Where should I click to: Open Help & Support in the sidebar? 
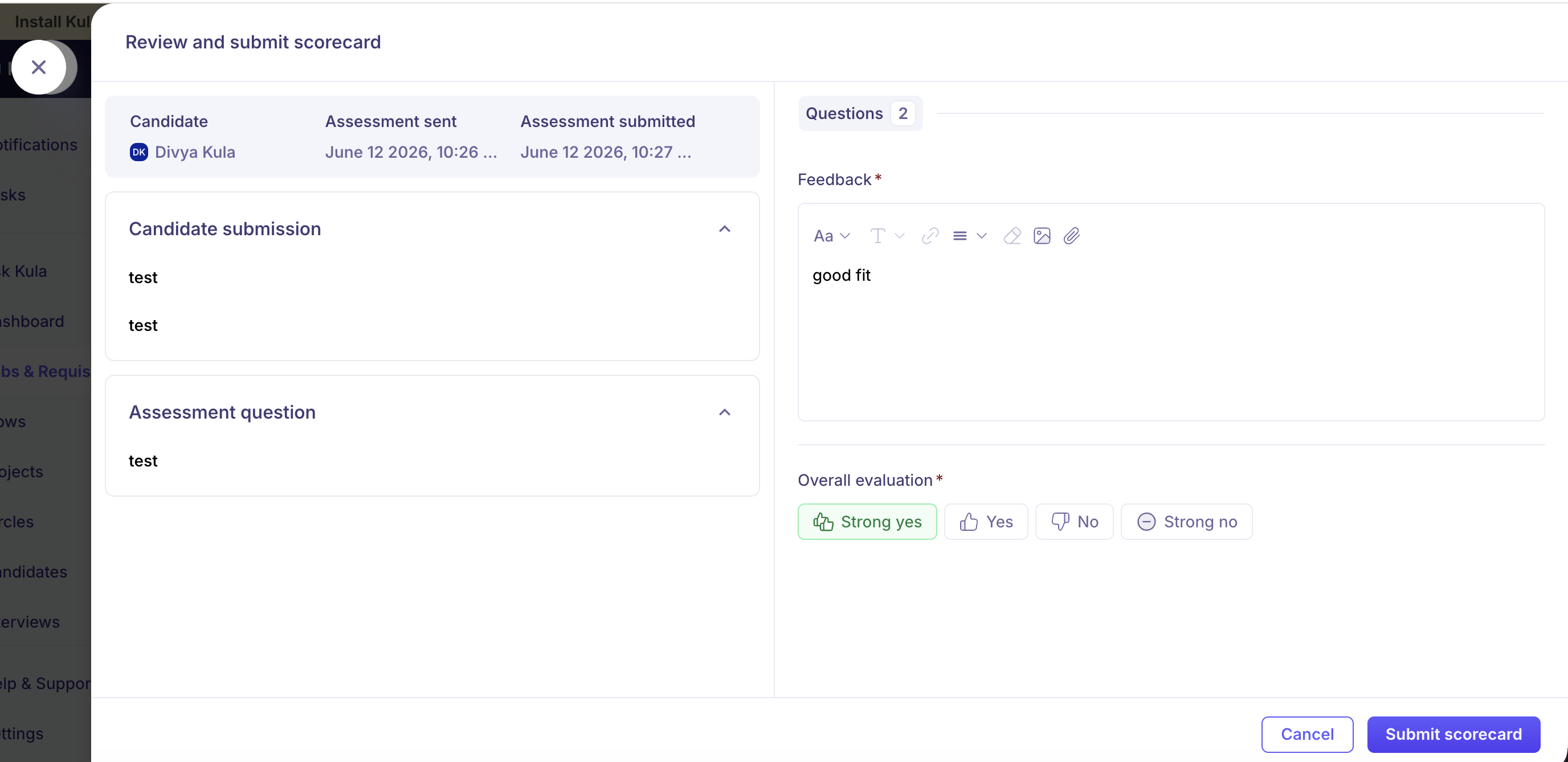[x=46, y=683]
